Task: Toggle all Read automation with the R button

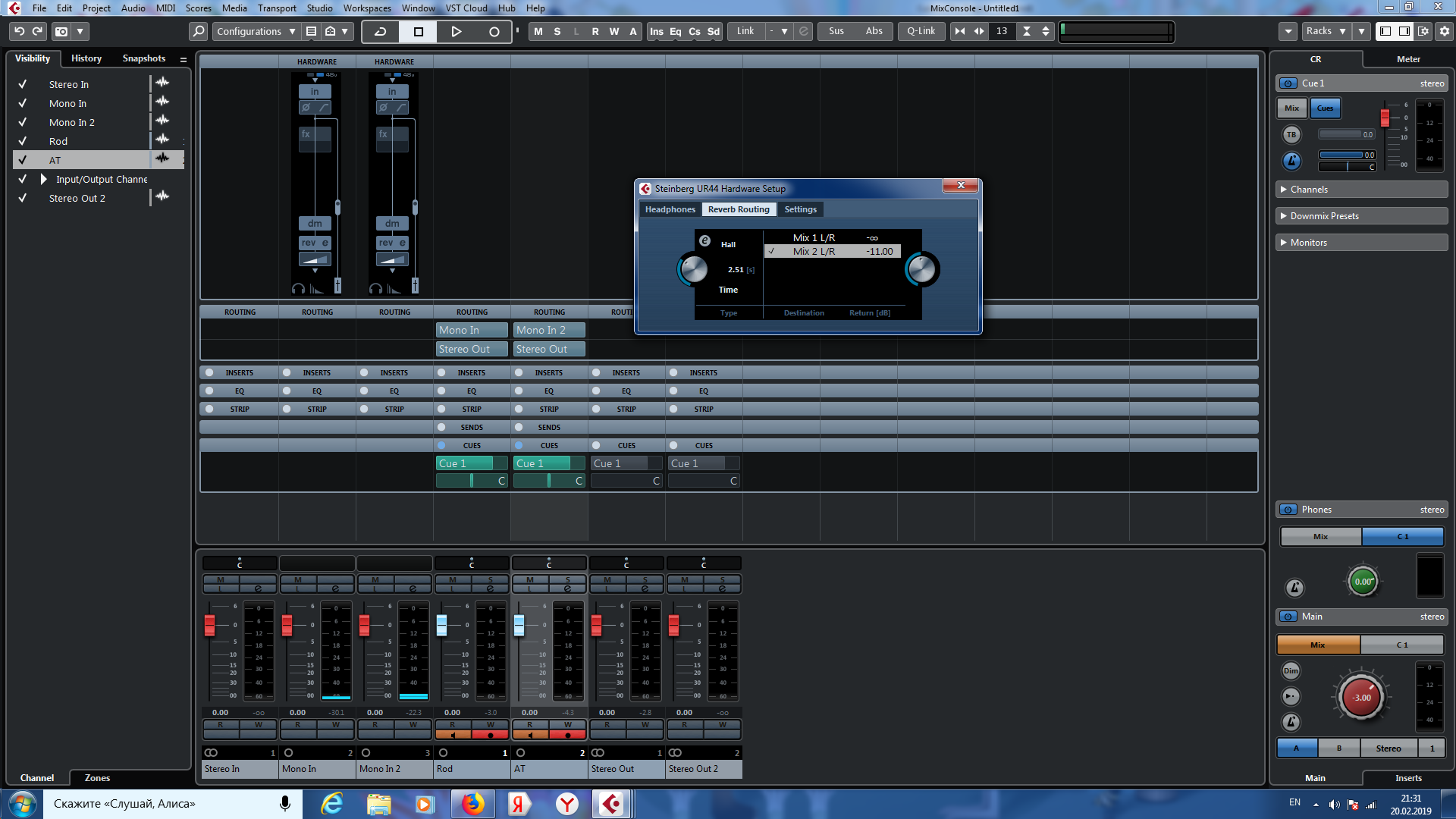Action: point(595,31)
